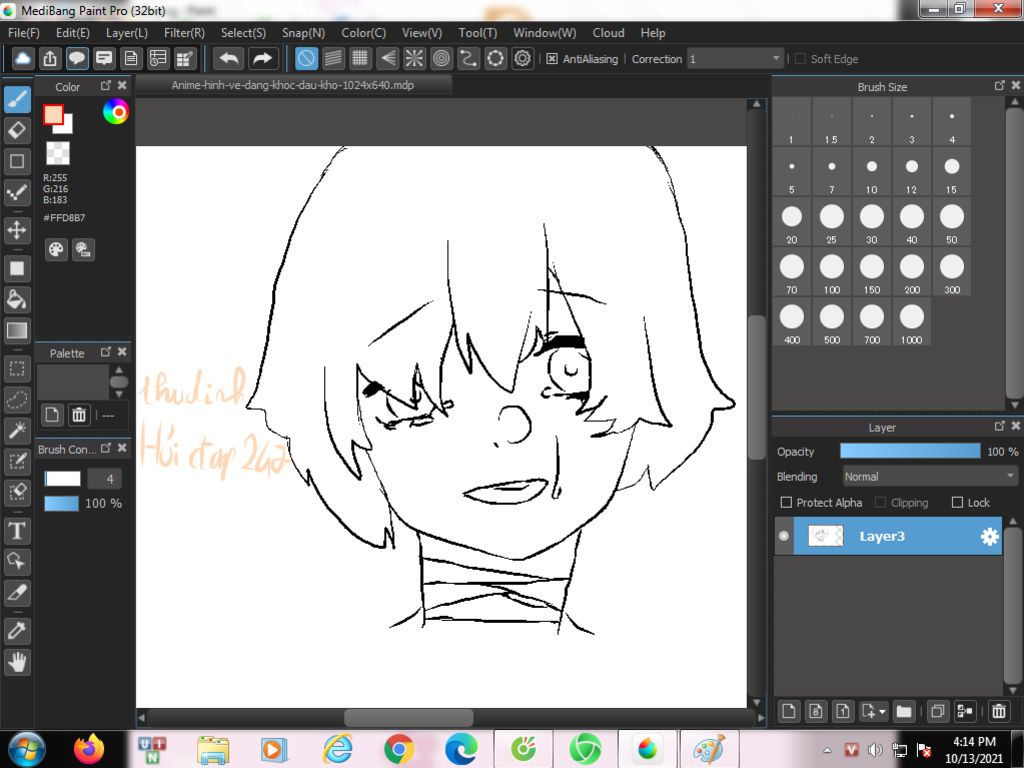The image size is (1024, 768).
Task: Delete layer with trash icon
Action: click(999, 711)
